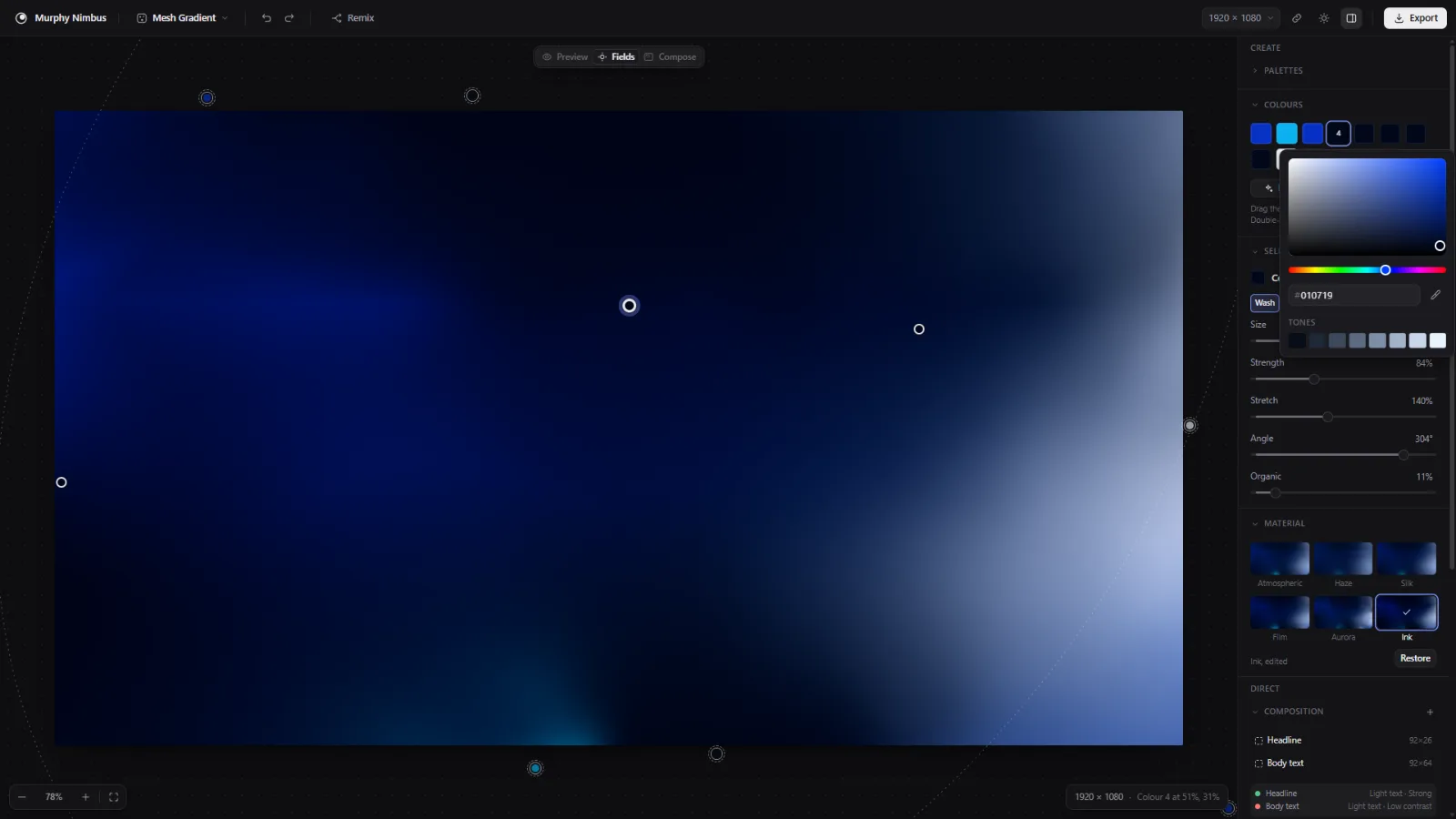Open the Mesh Gradient mode dropdown
The height and width of the screenshot is (819, 1456).
pos(182,18)
